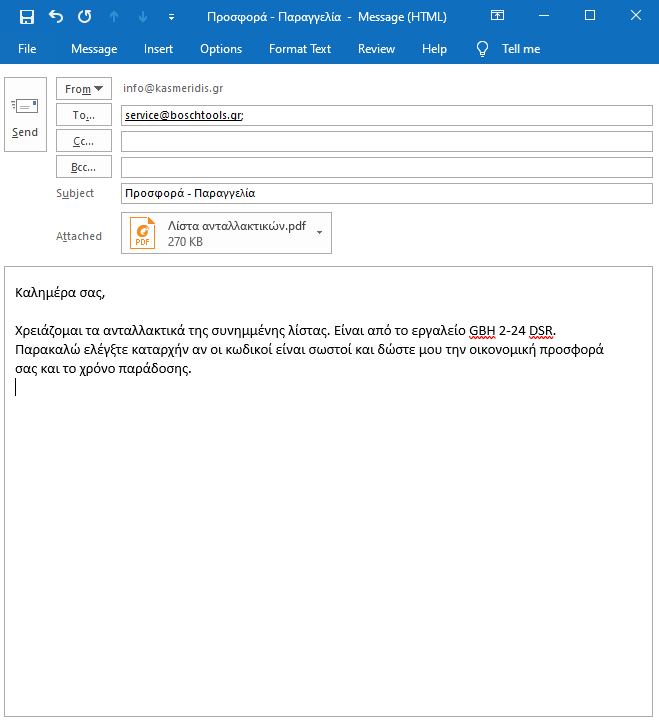The image size is (659, 720).
Task: Open the Help tab
Action: click(434, 49)
